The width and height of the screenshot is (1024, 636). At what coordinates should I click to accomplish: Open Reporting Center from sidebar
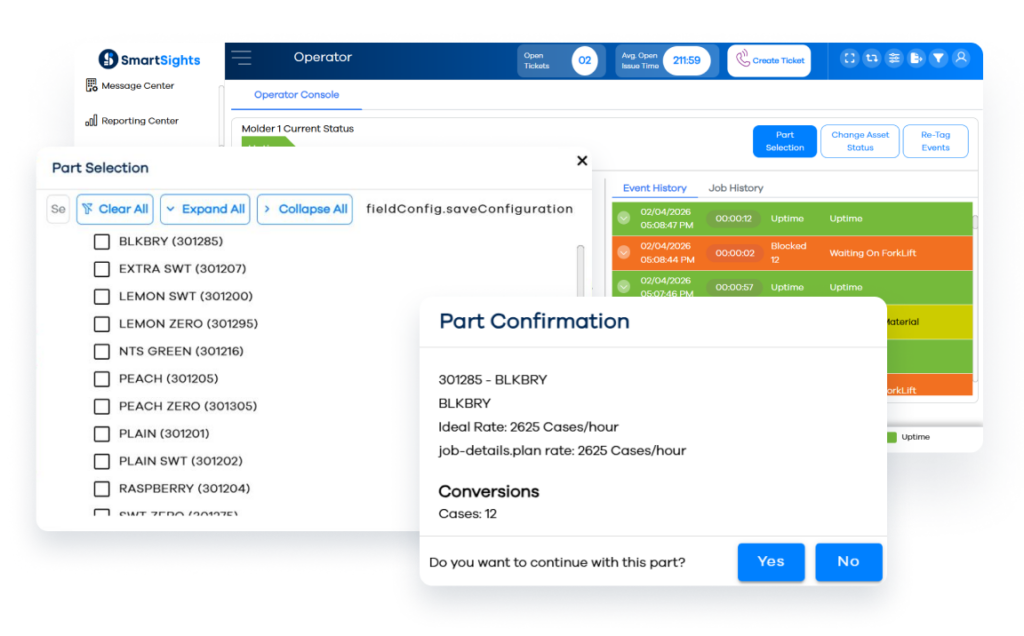point(139,121)
